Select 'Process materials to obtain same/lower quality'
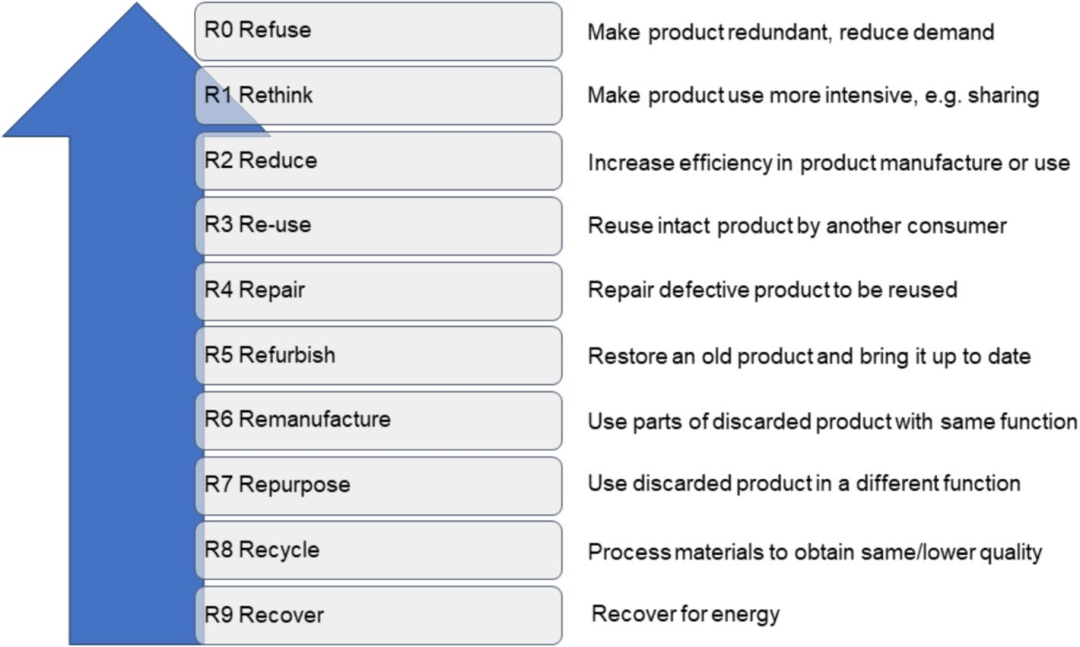1080x647 pixels. (814, 551)
